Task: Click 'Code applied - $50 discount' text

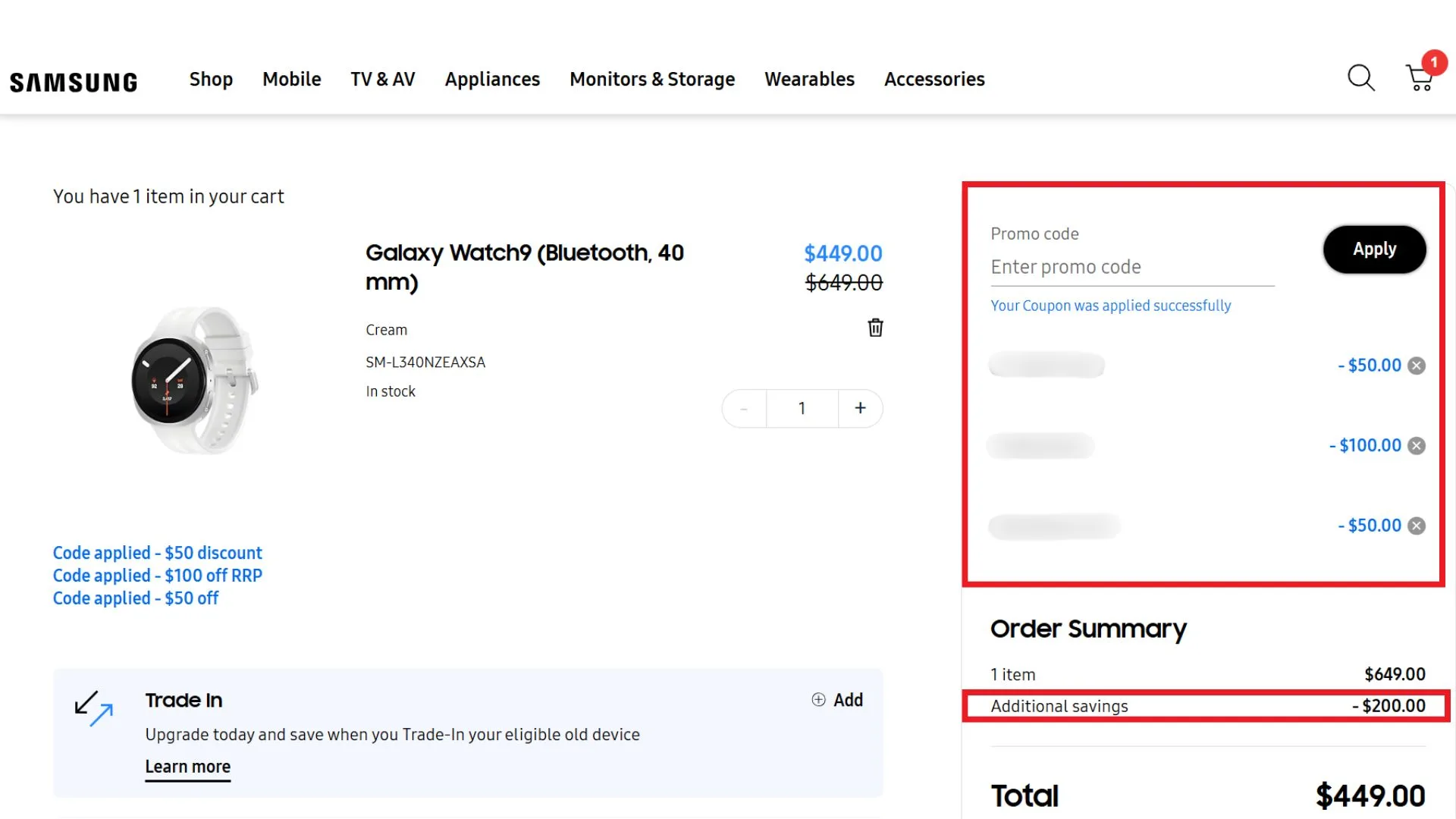Action: (157, 553)
